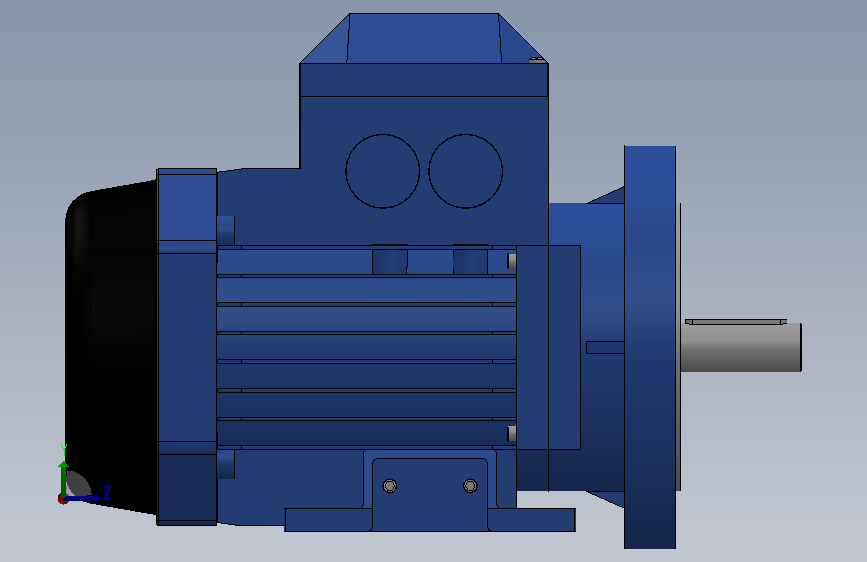Select the motor foot base plate
867x562 pixels.
[430, 520]
